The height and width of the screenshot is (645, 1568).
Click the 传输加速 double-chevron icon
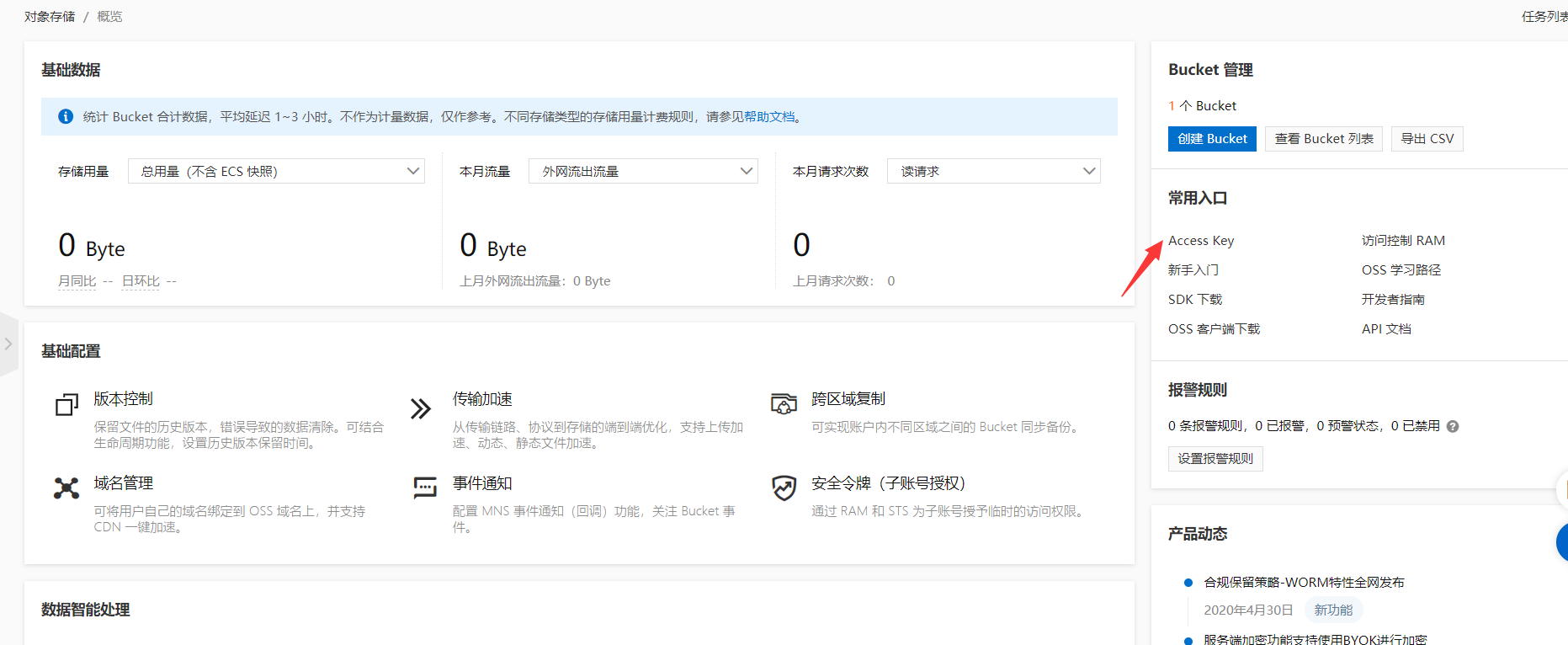coord(421,408)
